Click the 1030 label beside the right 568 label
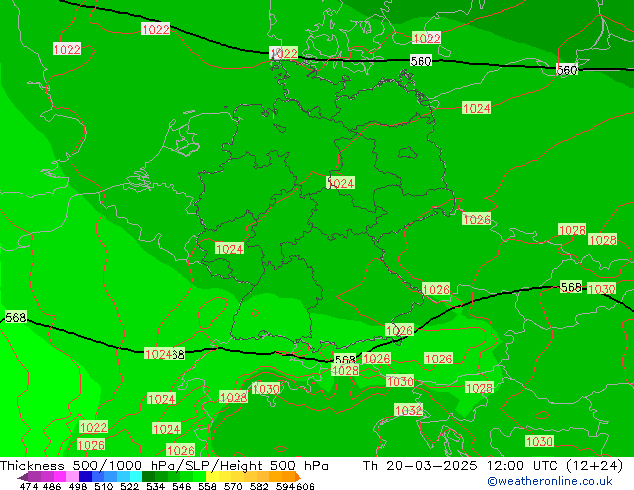634x490 pixels. (602, 289)
